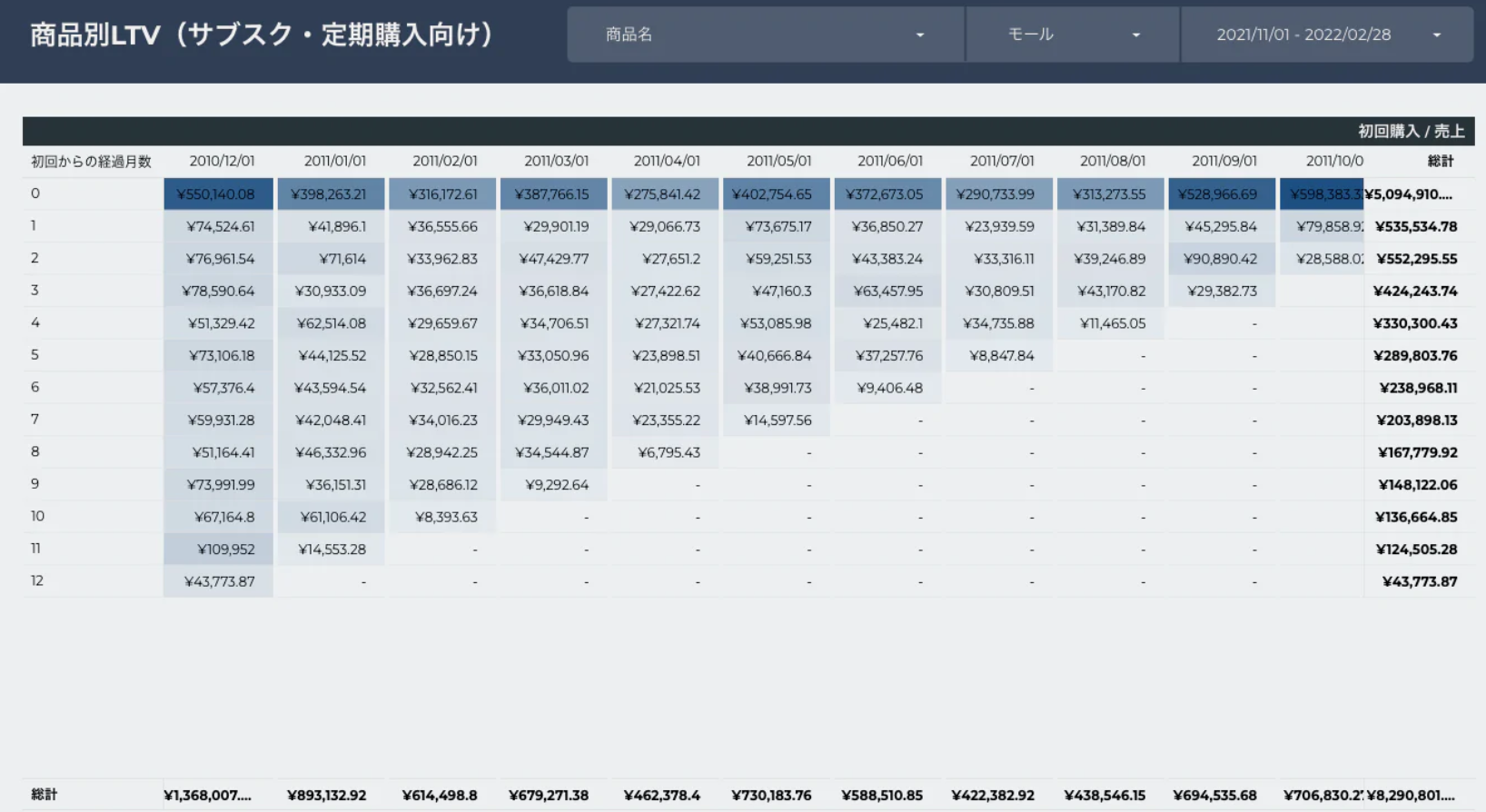The width and height of the screenshot is (1486, 812).
Task: Click the 商品別LTV dashboard title
Action: click(262, 35)
